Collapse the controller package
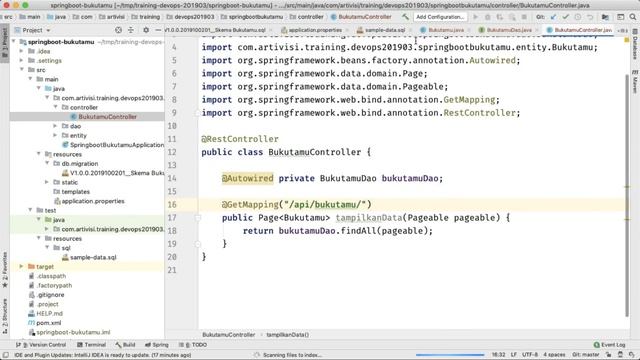The width and height of the screenshot is (640, 360). (x=56, y=107)
